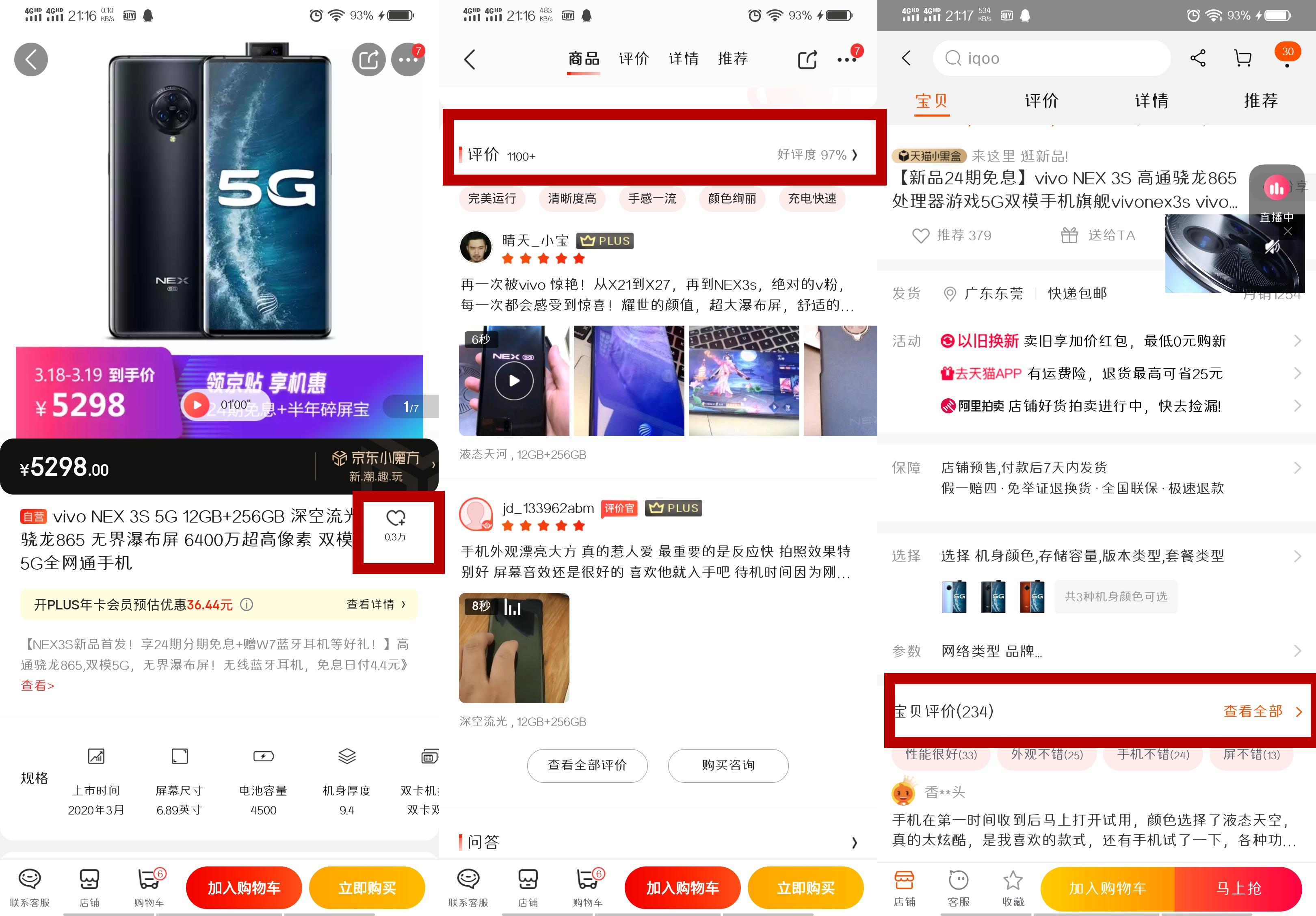The height and width of the screenshot is (916, 1316).
Task: Open the red 查看> promo link
Action: [38, 685]
